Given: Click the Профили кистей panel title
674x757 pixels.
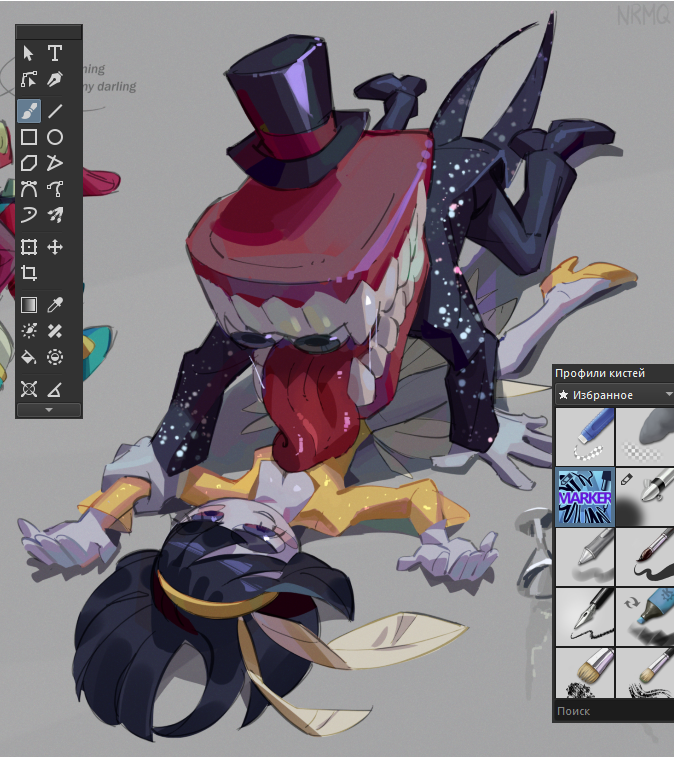Looking at the screenshot, I should 600,373.
